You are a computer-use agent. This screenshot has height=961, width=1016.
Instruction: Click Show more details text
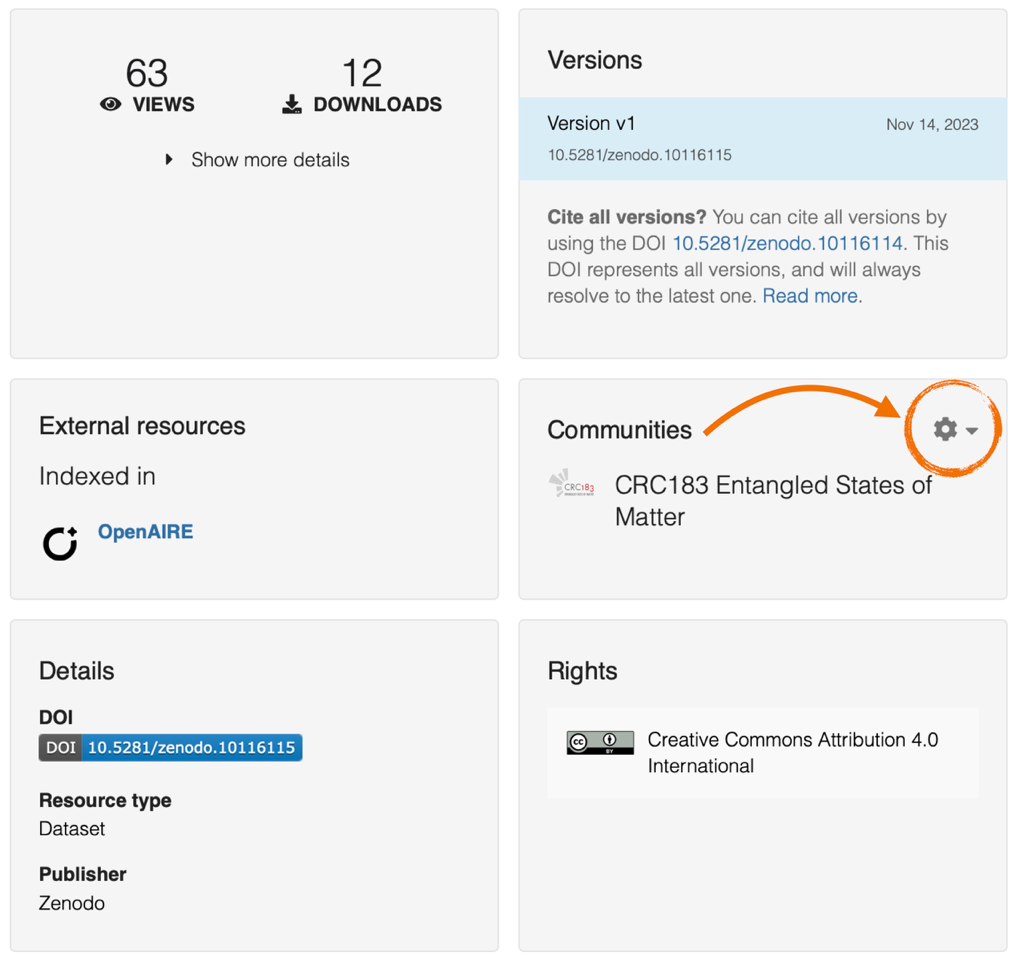[270, 160]
